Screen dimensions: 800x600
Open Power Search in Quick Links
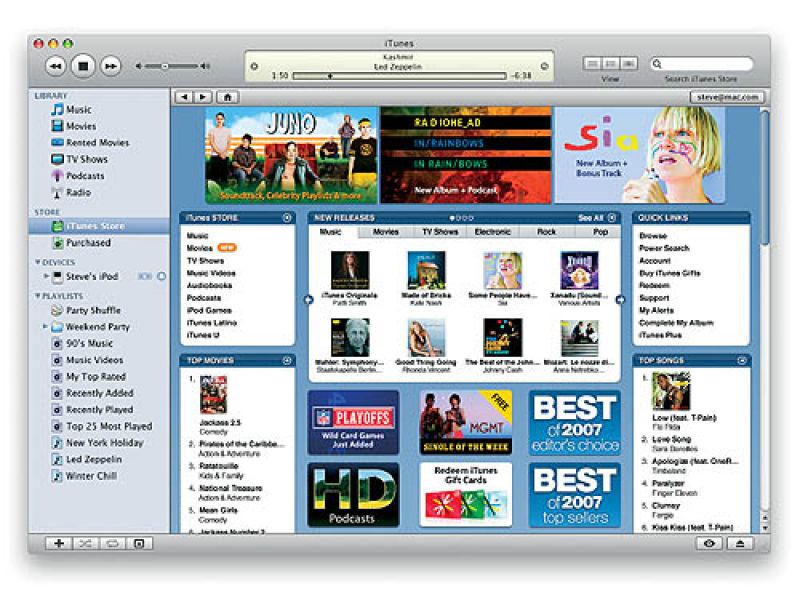click(664, 248)
